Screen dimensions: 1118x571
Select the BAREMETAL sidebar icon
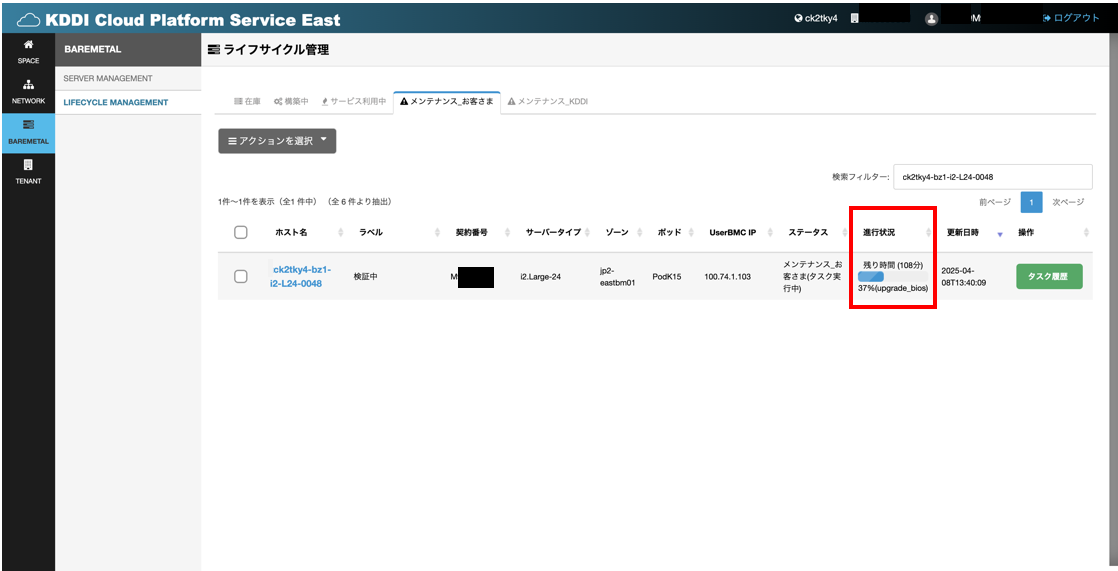tap(29, 125)
